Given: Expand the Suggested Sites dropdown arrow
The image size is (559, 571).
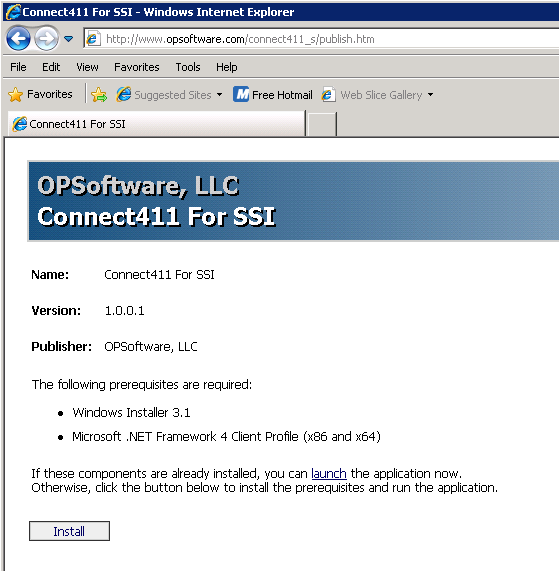Looking at the screenshot, I should tap(220, 95).
